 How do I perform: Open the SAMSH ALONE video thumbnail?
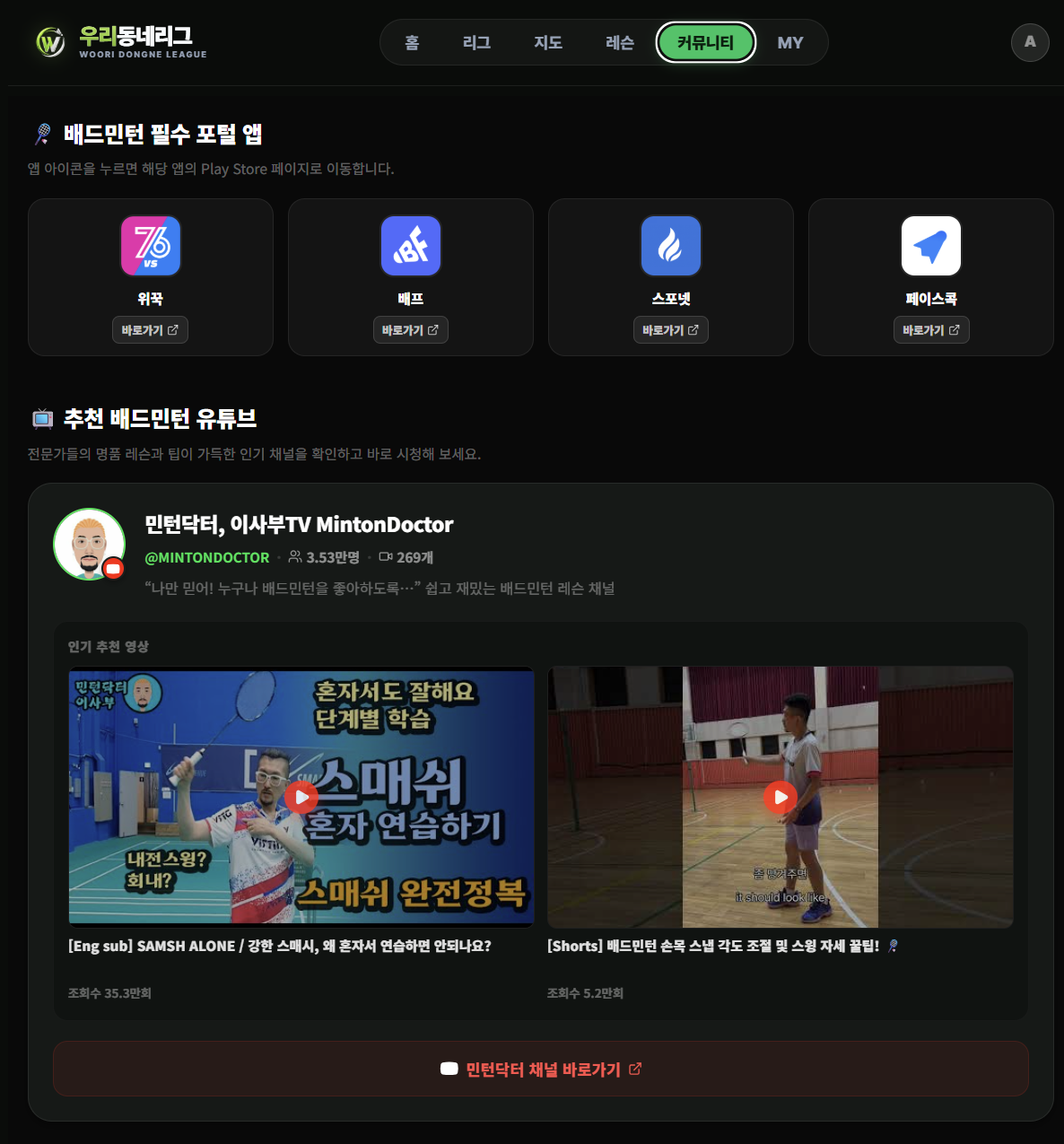[x=301, y=797]
